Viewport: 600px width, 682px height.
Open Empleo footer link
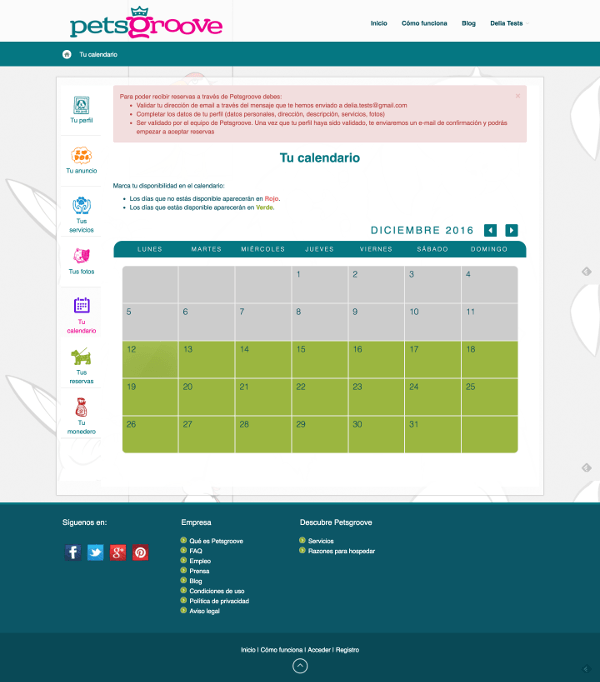point(200,561)
